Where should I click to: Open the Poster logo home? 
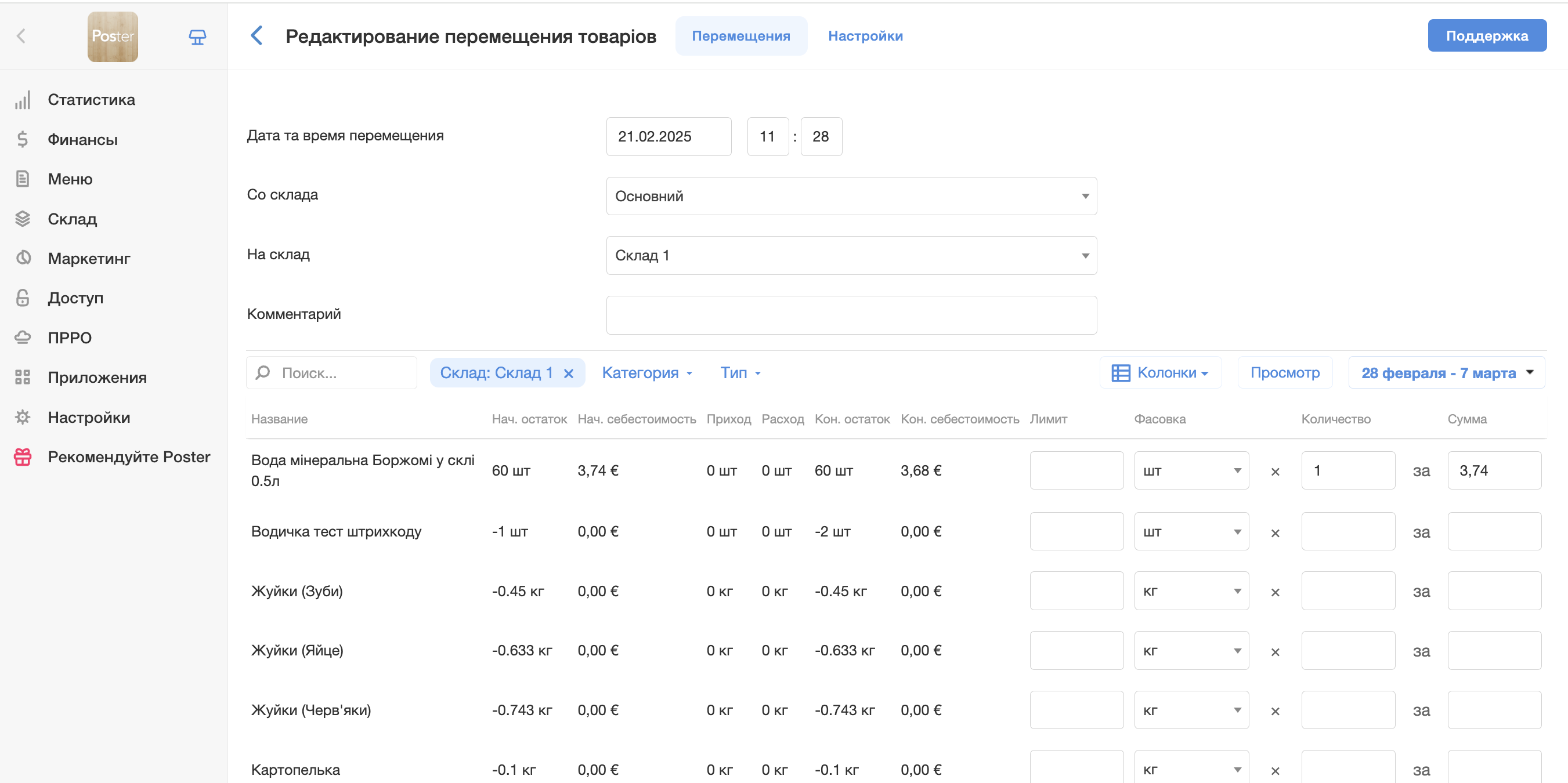[x=113, y=37]
